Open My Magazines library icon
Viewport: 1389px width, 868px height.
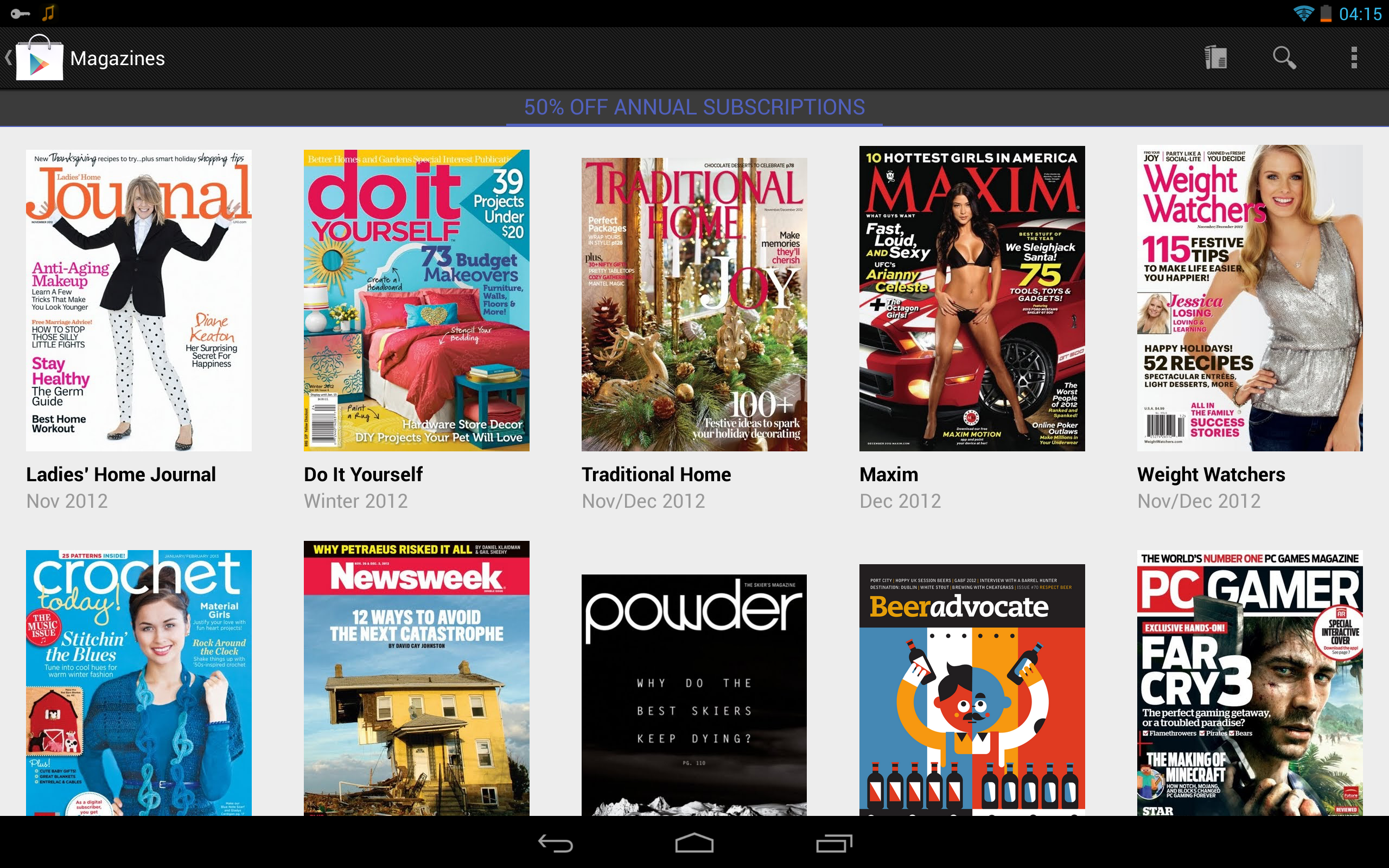pyautogui.click(x=1215, y=58)
